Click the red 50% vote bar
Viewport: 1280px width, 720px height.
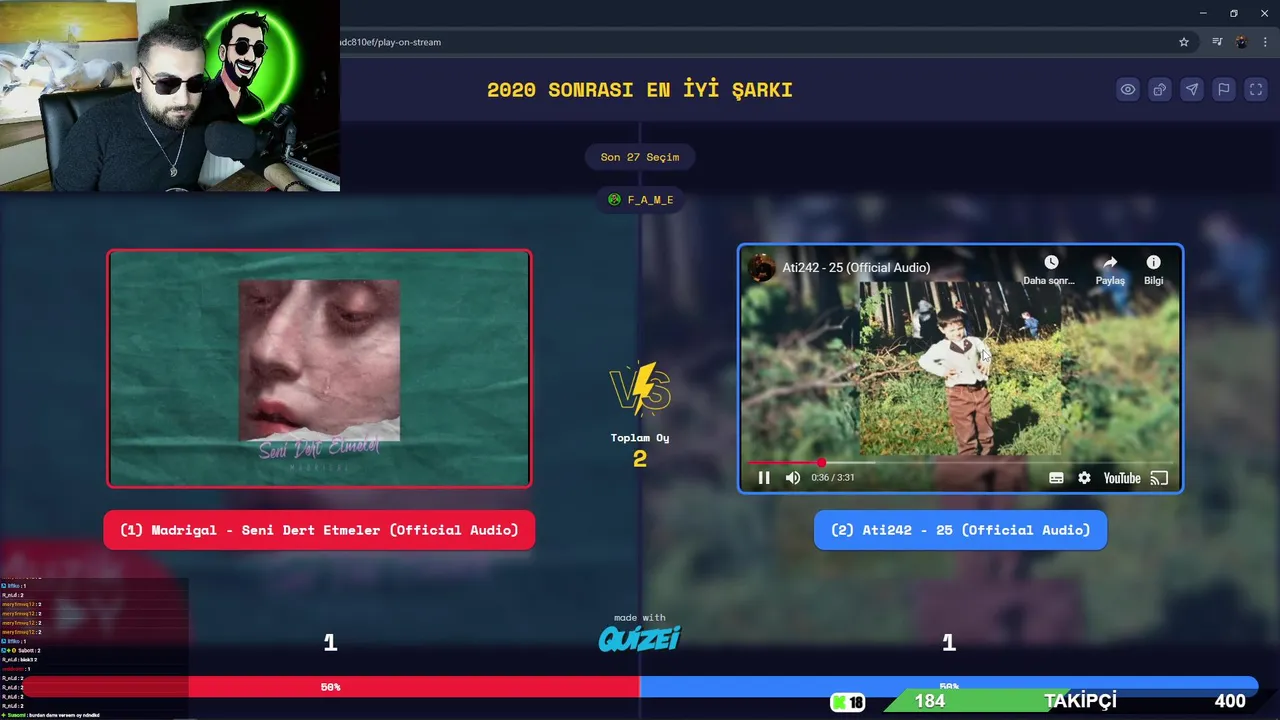331,687
